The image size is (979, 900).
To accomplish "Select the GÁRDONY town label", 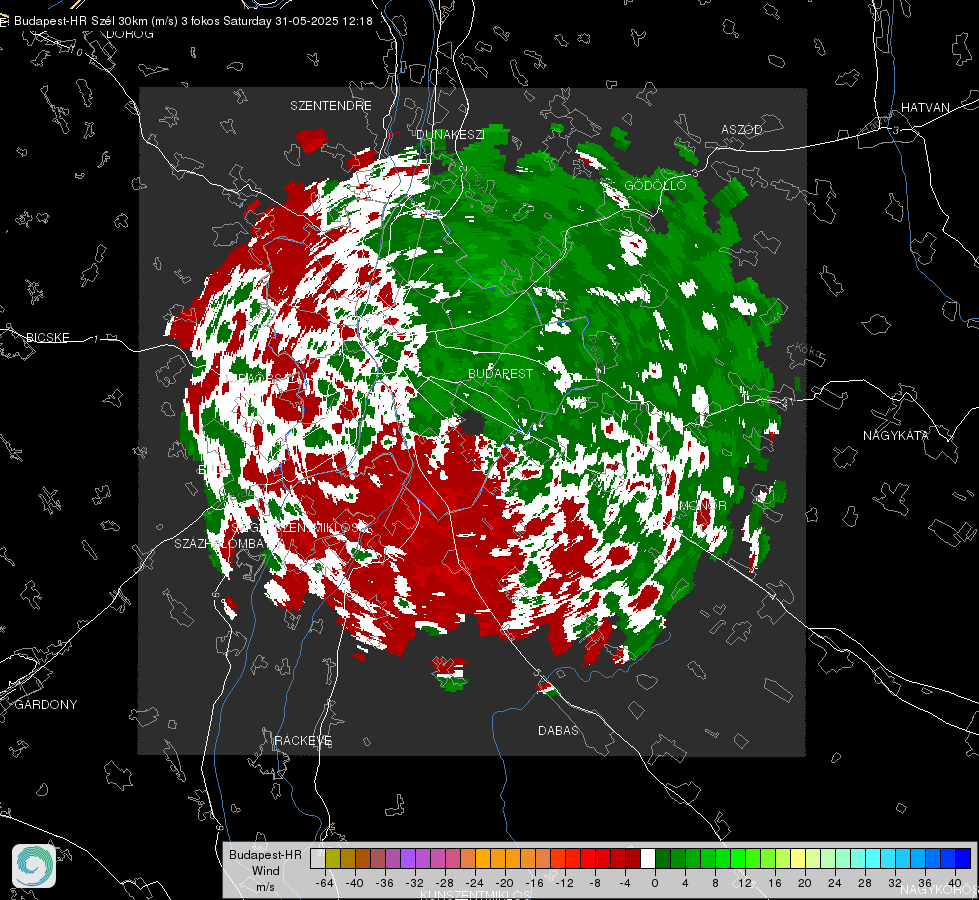I will pyautogui.click(x=46, y=705).
